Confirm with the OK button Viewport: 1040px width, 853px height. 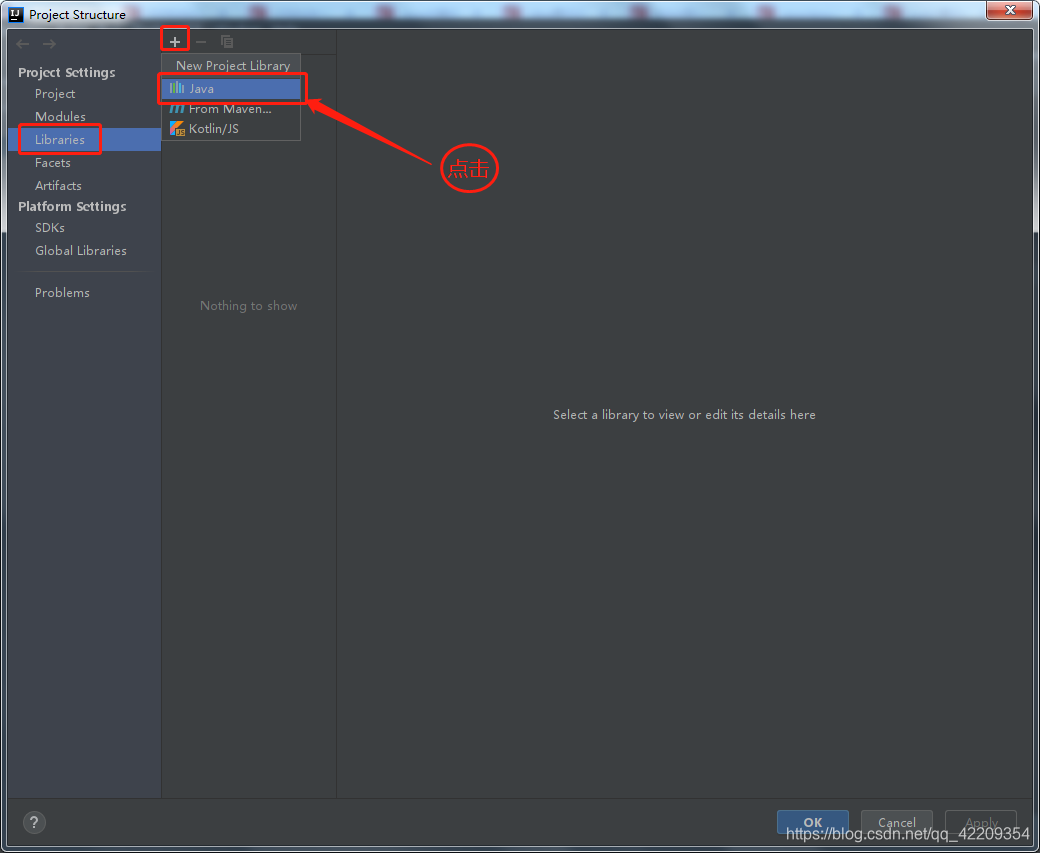coord(812,822)
